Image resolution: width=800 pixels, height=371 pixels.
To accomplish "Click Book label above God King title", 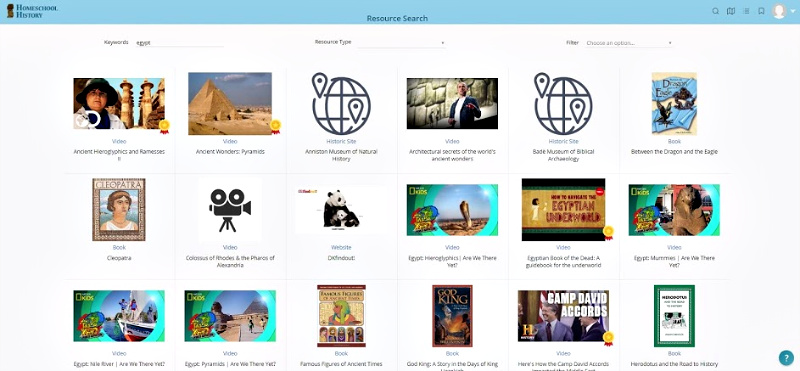I will 452,353.
